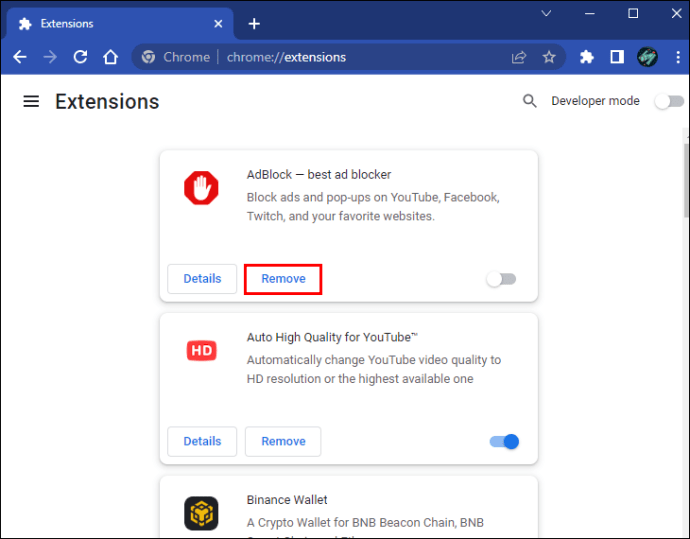690x539 pixels.
Task: Go back with the browser back arrow
Action: [20, 57]
